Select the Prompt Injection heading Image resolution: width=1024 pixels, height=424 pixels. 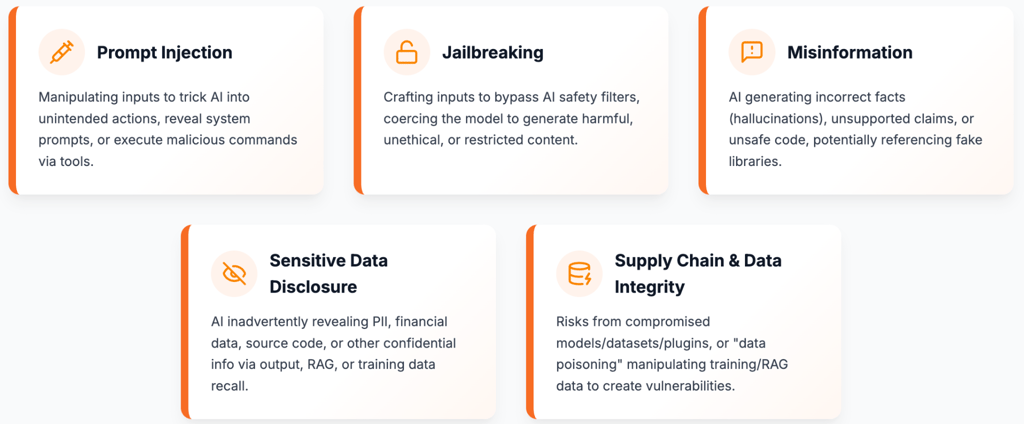click(x=165, y=52)
